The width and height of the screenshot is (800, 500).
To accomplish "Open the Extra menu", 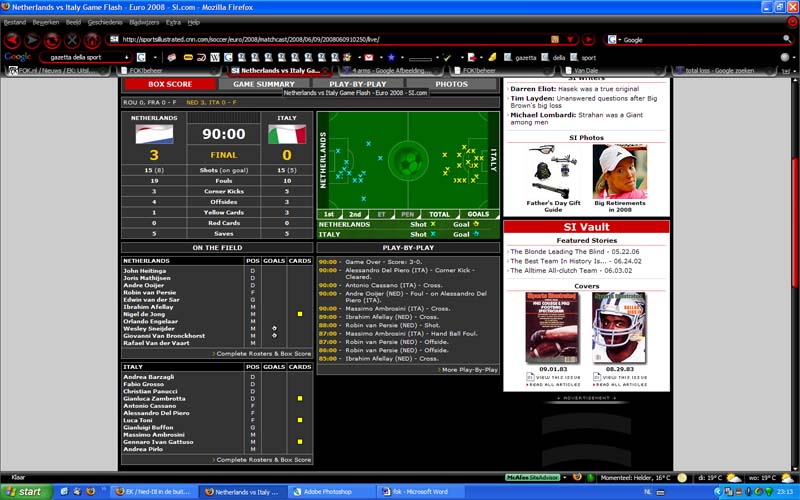I will (173, 22).
